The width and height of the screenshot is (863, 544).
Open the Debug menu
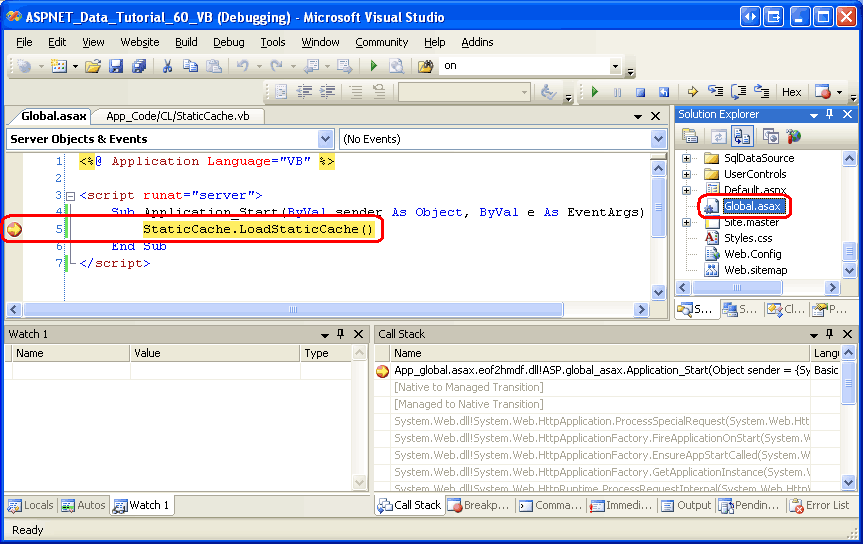click(228, 42)
